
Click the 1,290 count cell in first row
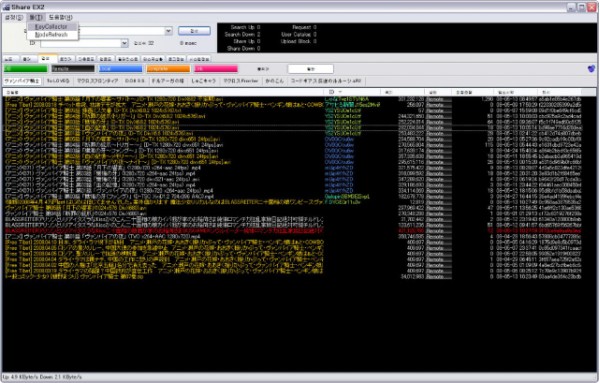pos(487,99)
